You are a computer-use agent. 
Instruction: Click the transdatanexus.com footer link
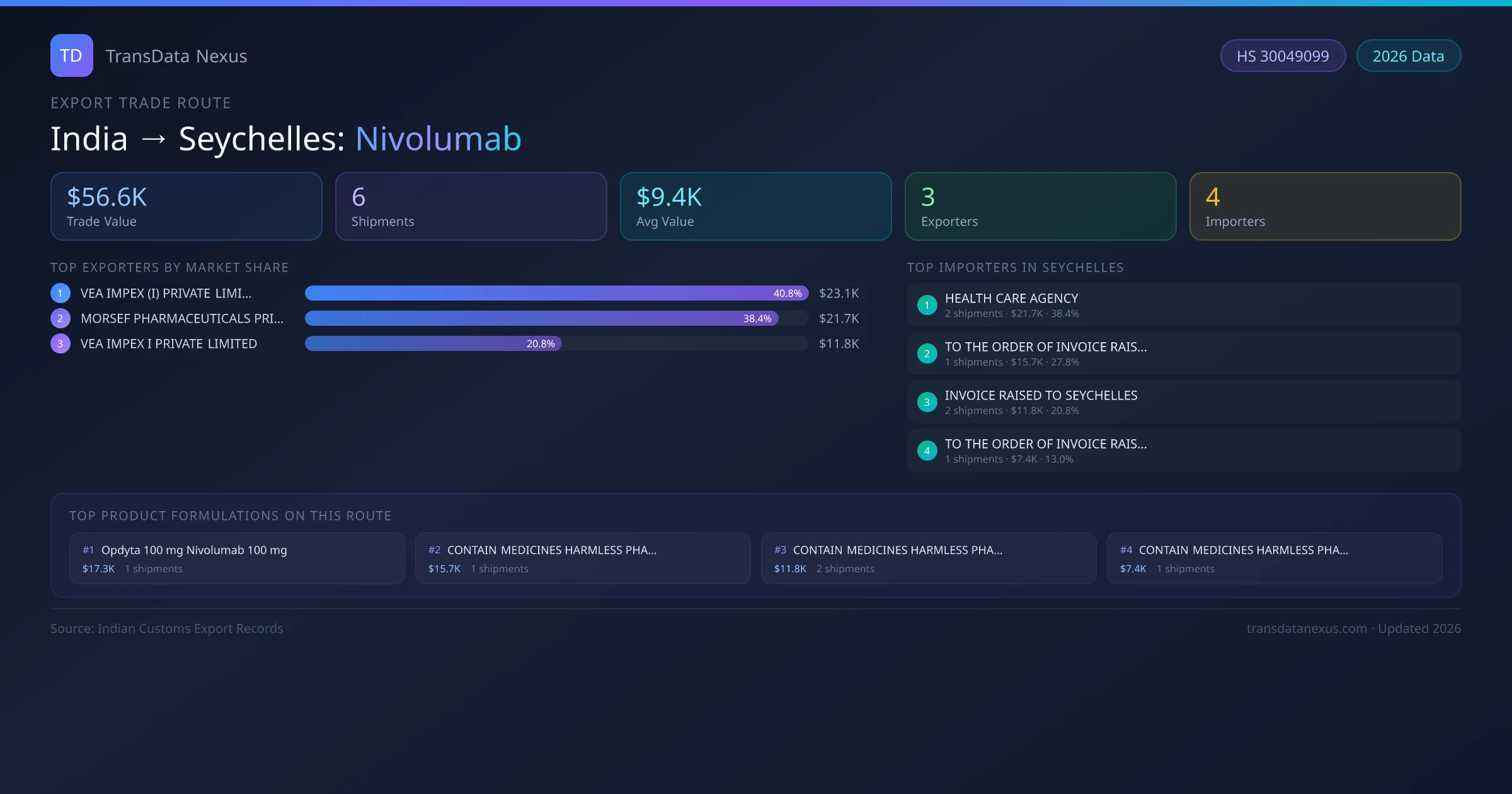point(1307,628)
